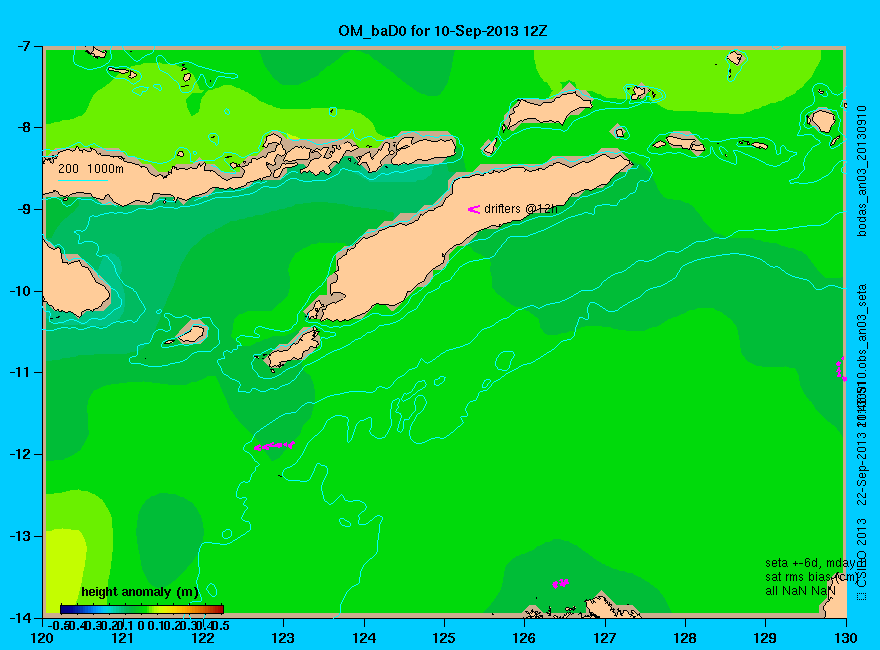880x650 pixels.
Task: Click the "200 1000m" depth contour label
Action: (x=91, y=168)
